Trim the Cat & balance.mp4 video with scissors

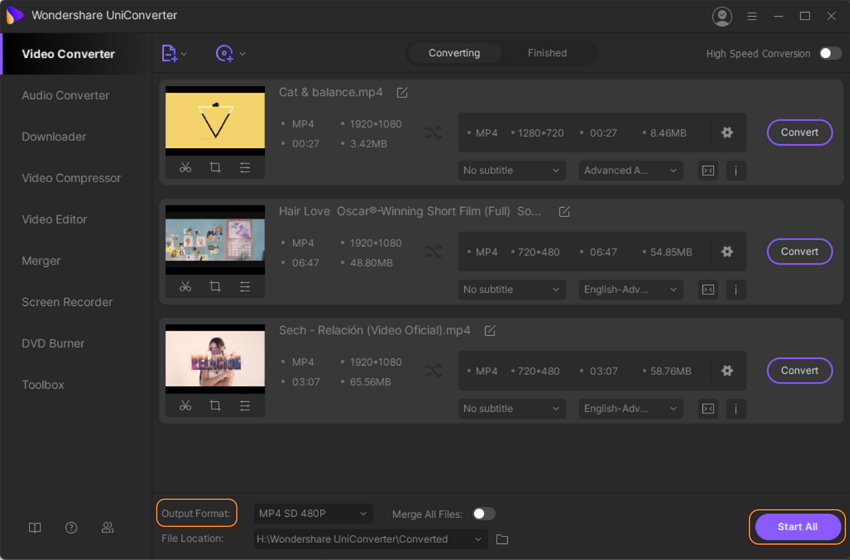(x=185, y=168)
